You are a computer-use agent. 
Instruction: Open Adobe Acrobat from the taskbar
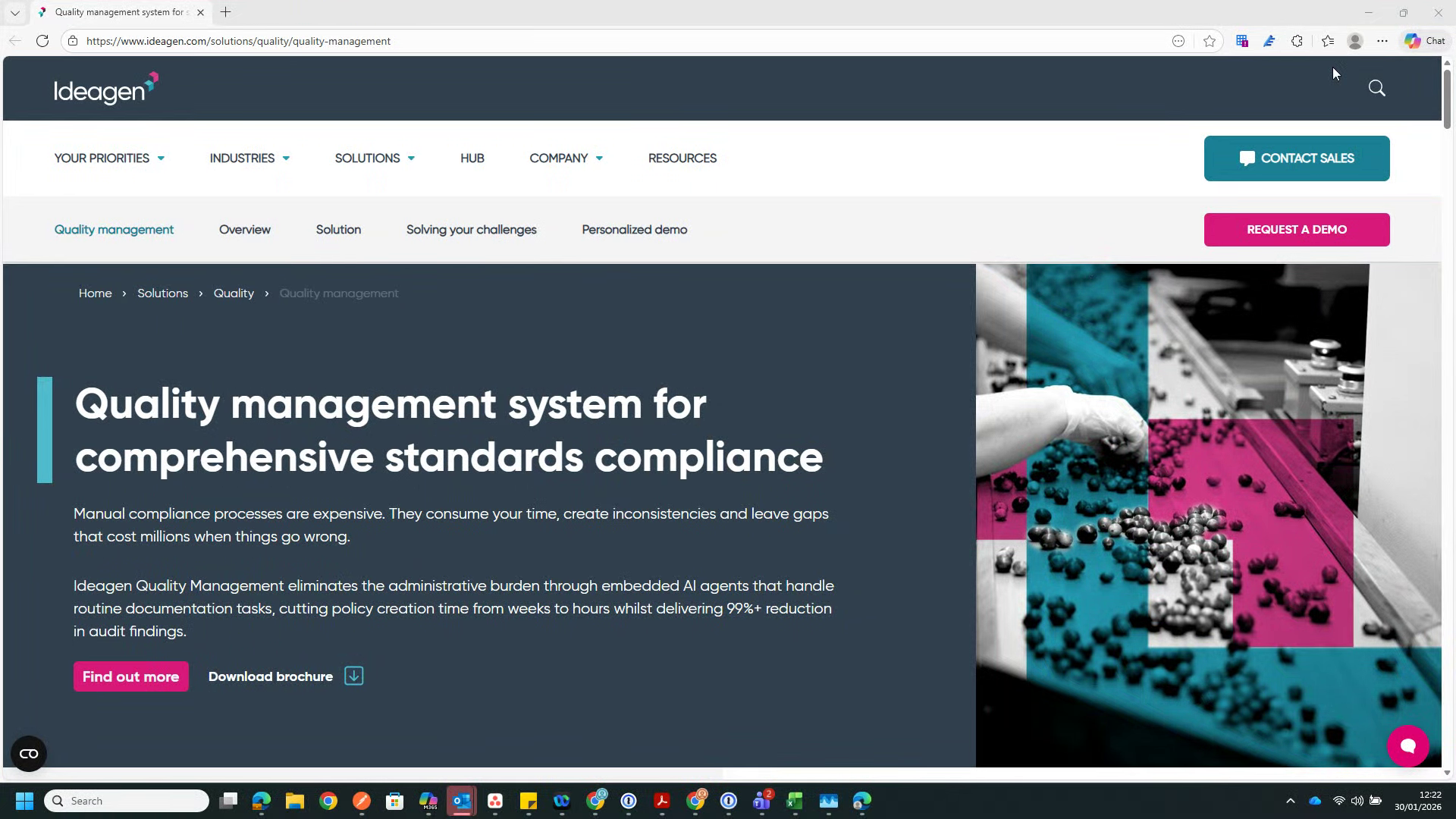(662, 801)
